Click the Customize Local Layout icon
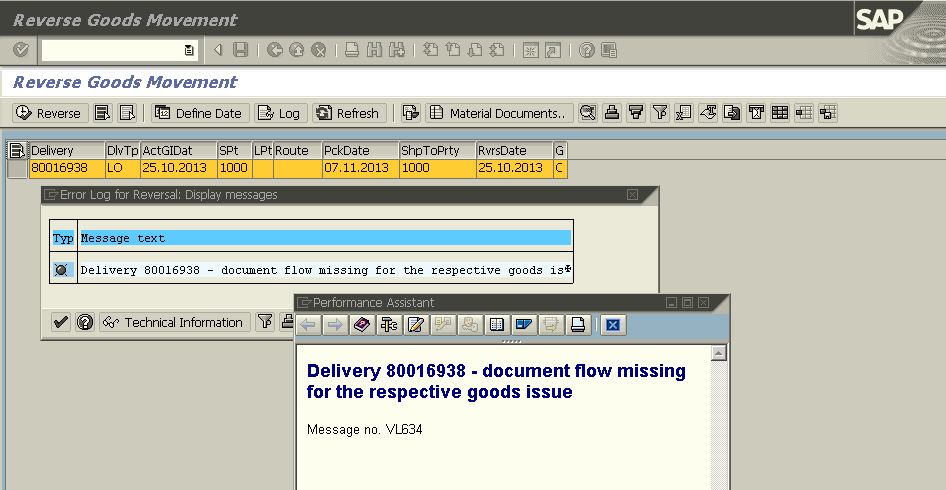The height and width of the screenshot is (490, 946). pos(609,50)
